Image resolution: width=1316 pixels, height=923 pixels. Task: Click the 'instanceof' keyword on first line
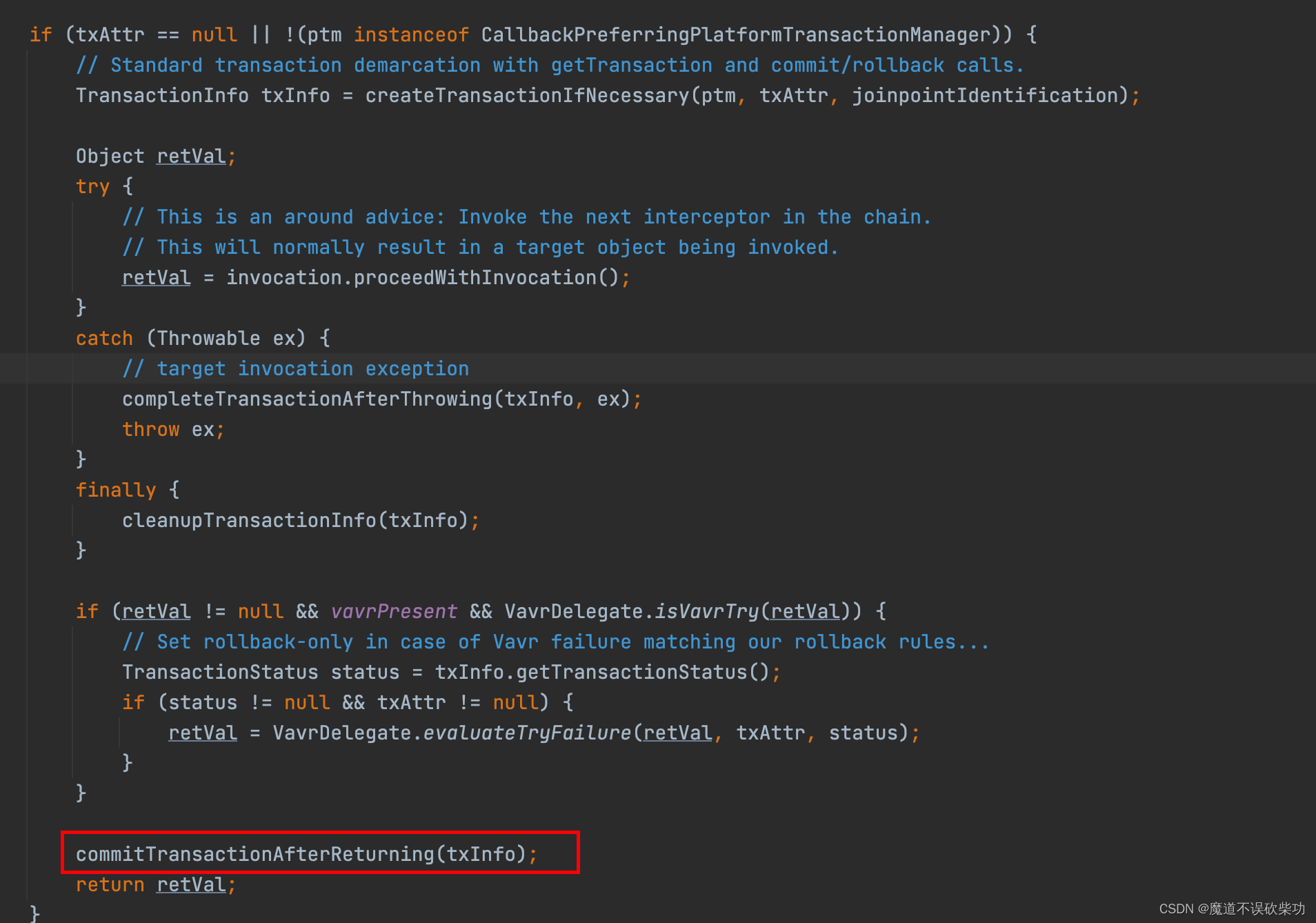[x=411, y=34]
